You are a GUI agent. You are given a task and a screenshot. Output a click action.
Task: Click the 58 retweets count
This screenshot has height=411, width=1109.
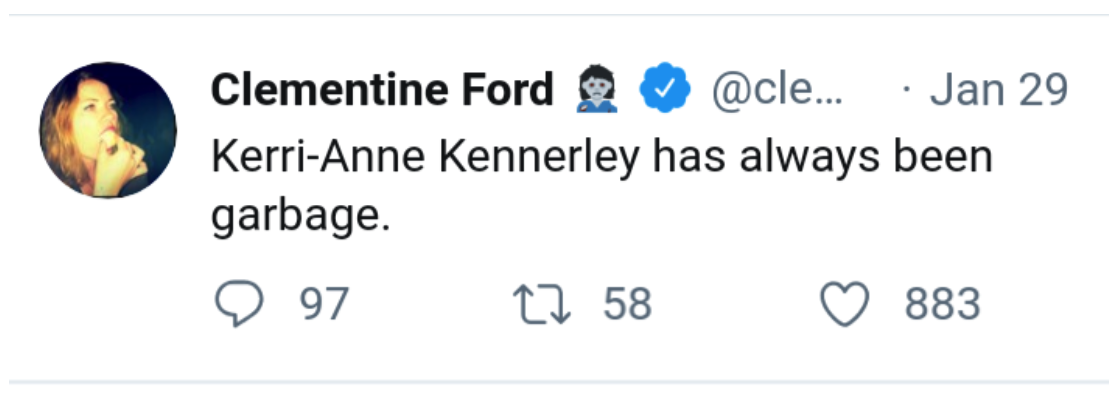coord(627,304)
